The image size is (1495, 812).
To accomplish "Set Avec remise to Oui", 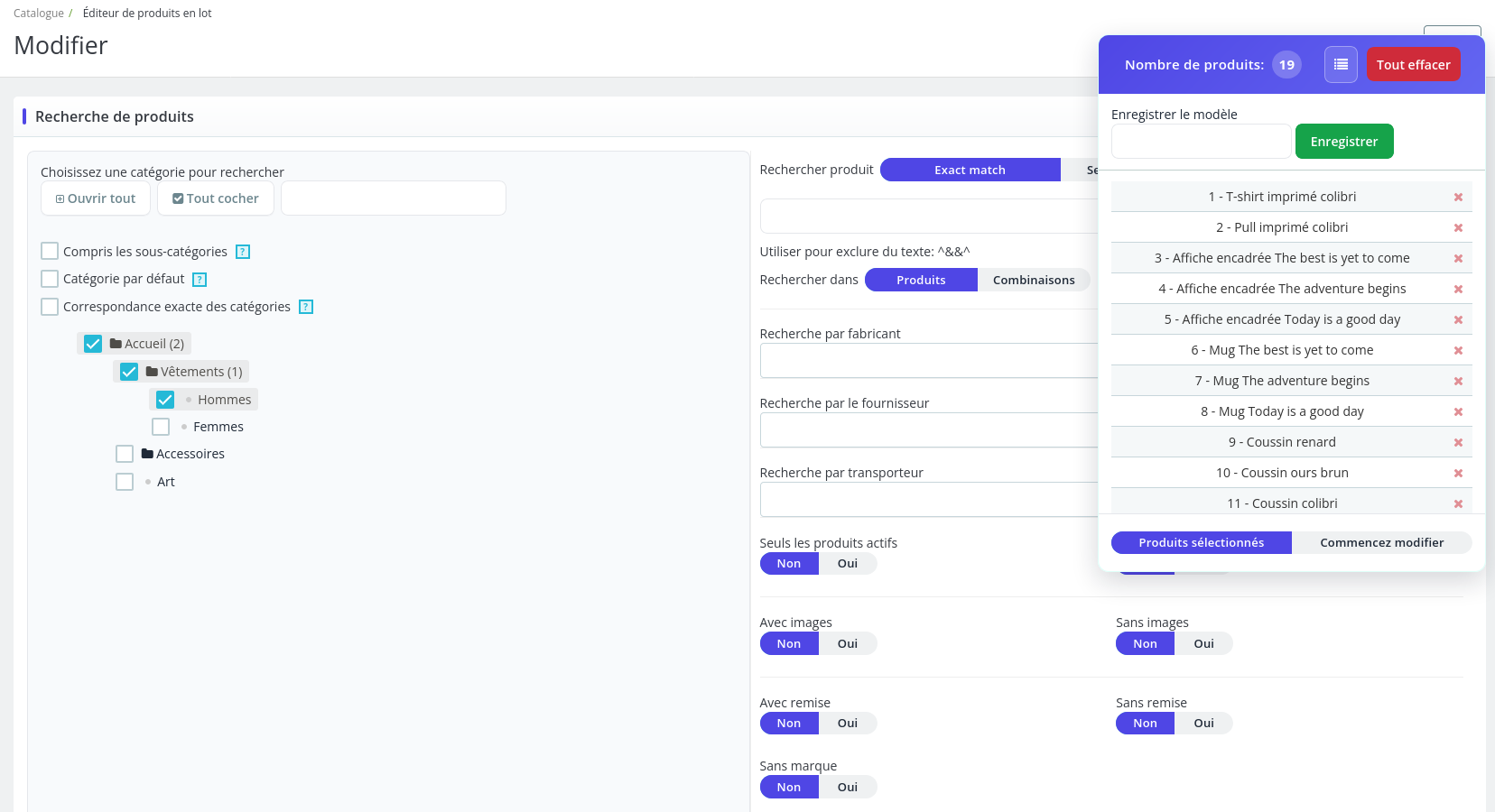I will point(848,724).
